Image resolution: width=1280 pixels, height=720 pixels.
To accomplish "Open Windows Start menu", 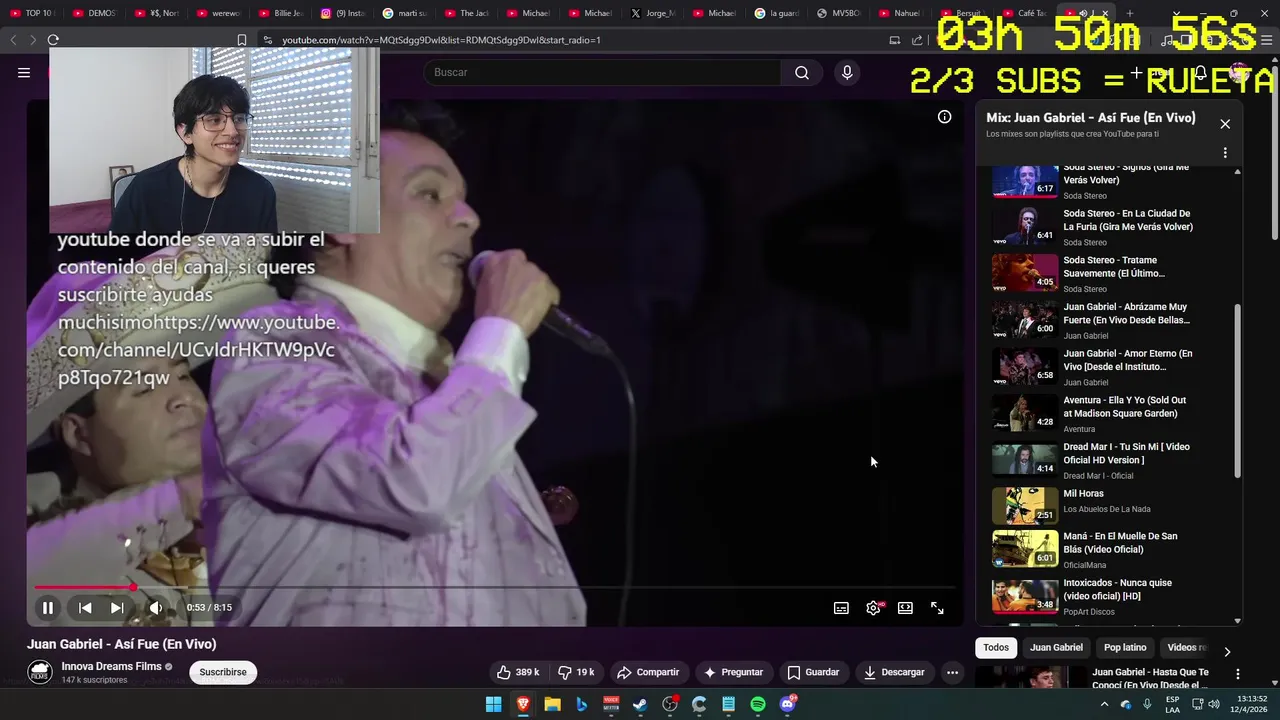I will coord(493,704).
